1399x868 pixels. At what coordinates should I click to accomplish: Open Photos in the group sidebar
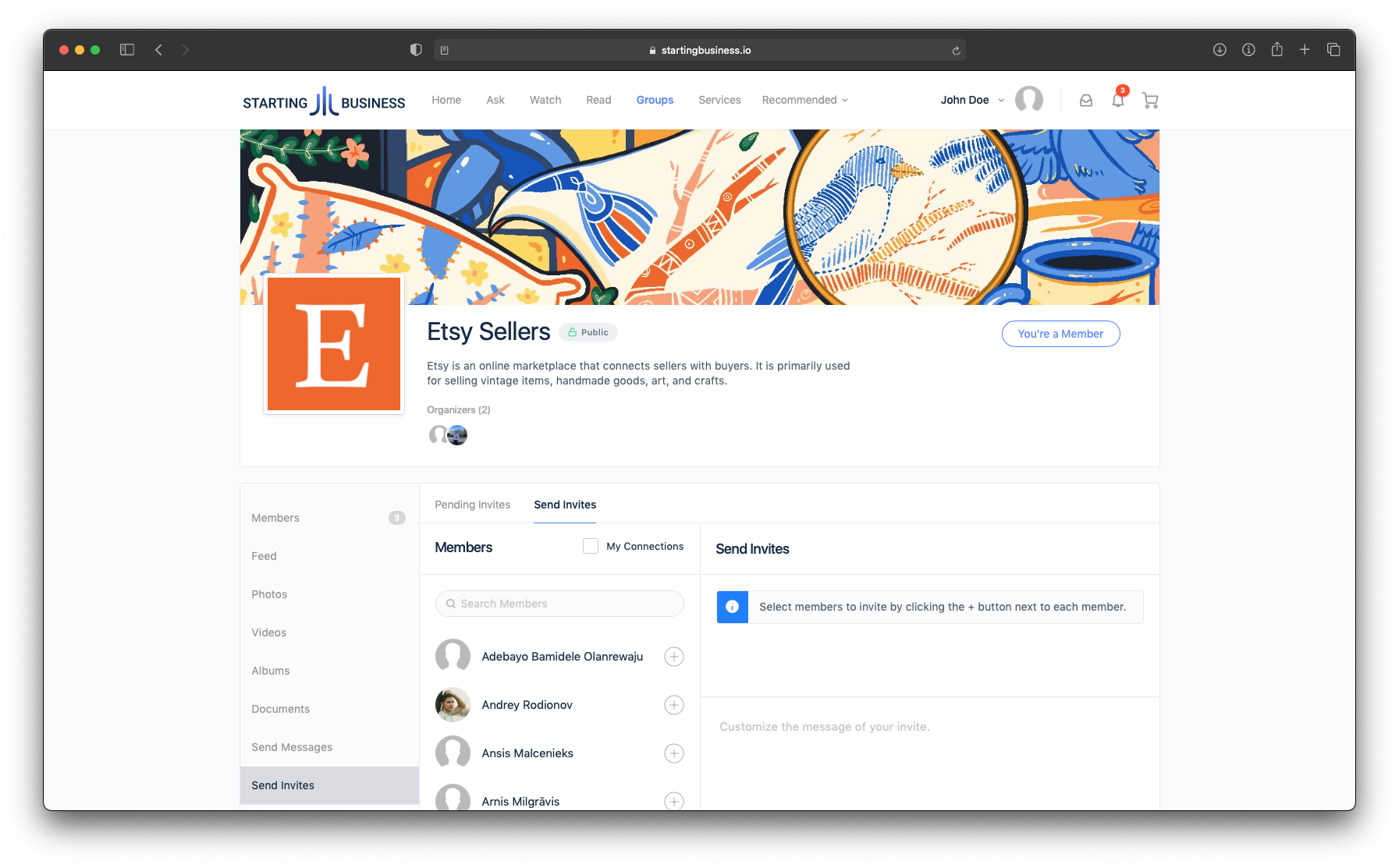pos(329,594)
